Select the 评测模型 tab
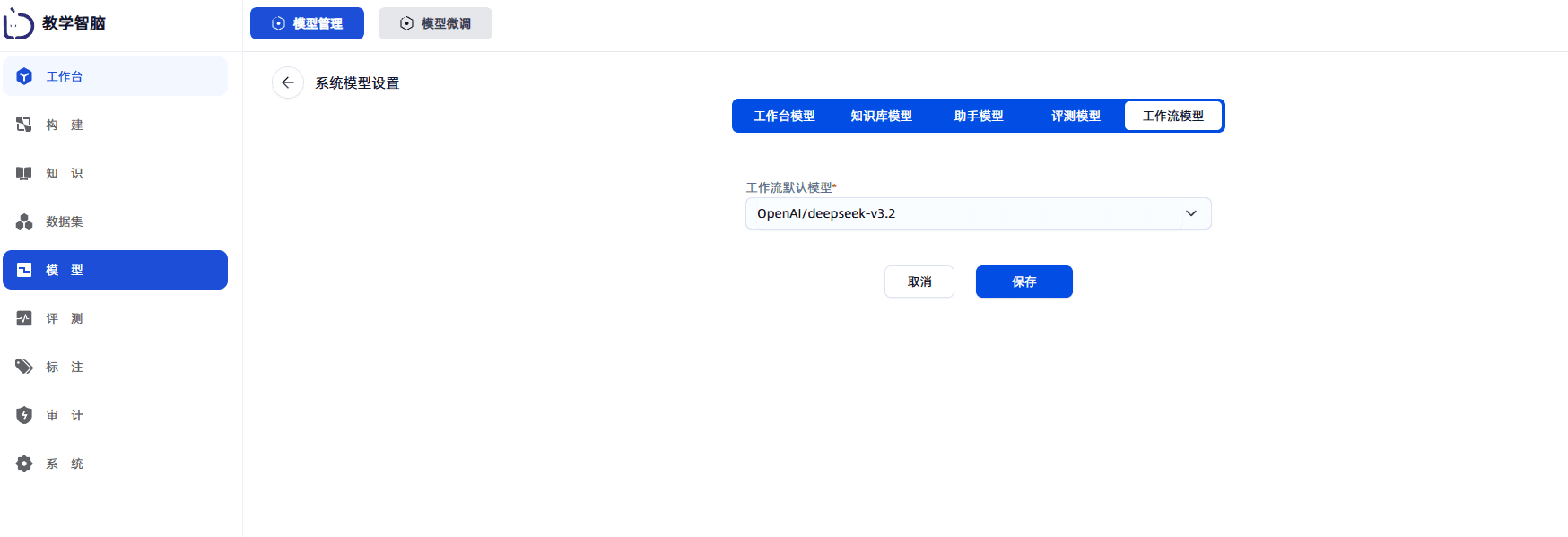Screen dimensions: 1568x537 1076,116
